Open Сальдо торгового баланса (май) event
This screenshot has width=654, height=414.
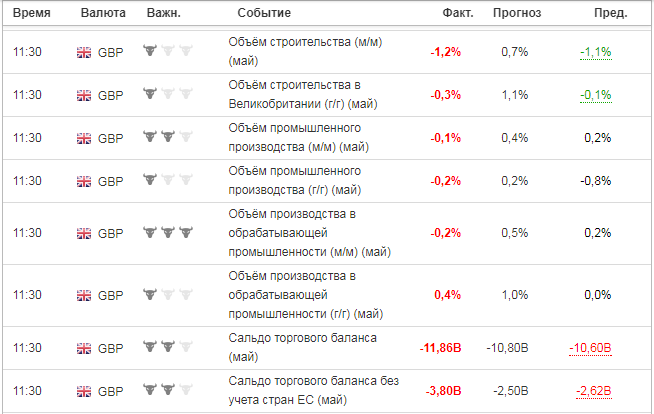[x=302, y=347]
